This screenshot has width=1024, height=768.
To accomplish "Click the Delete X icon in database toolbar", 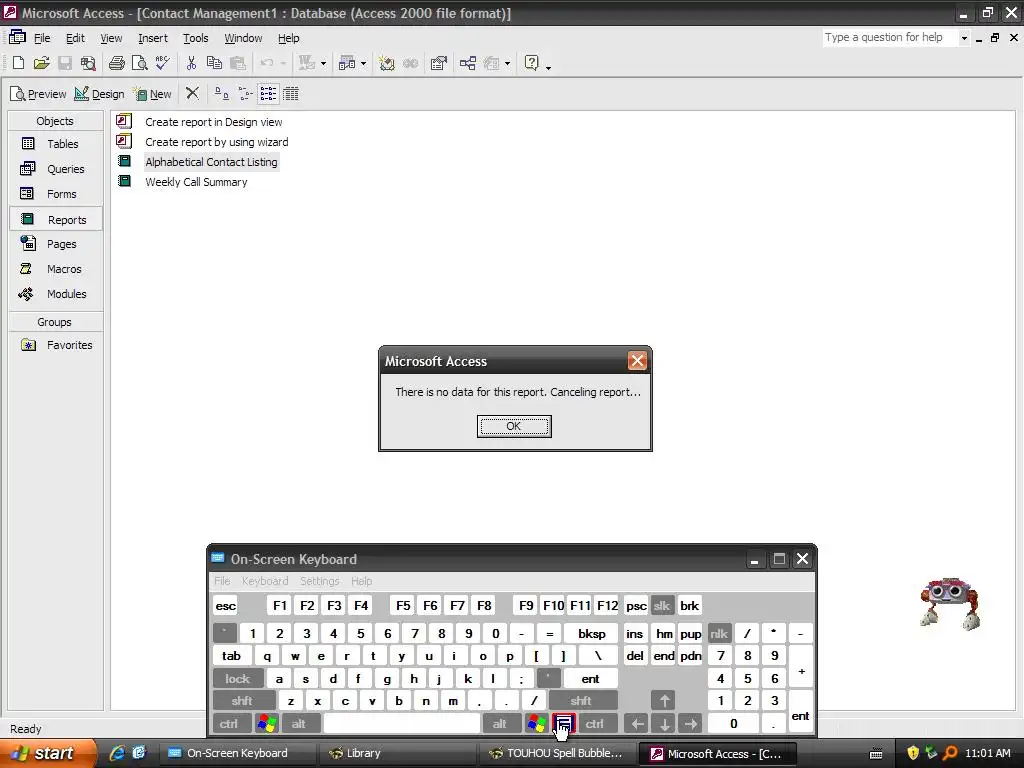I will click(x=192, y=93).
